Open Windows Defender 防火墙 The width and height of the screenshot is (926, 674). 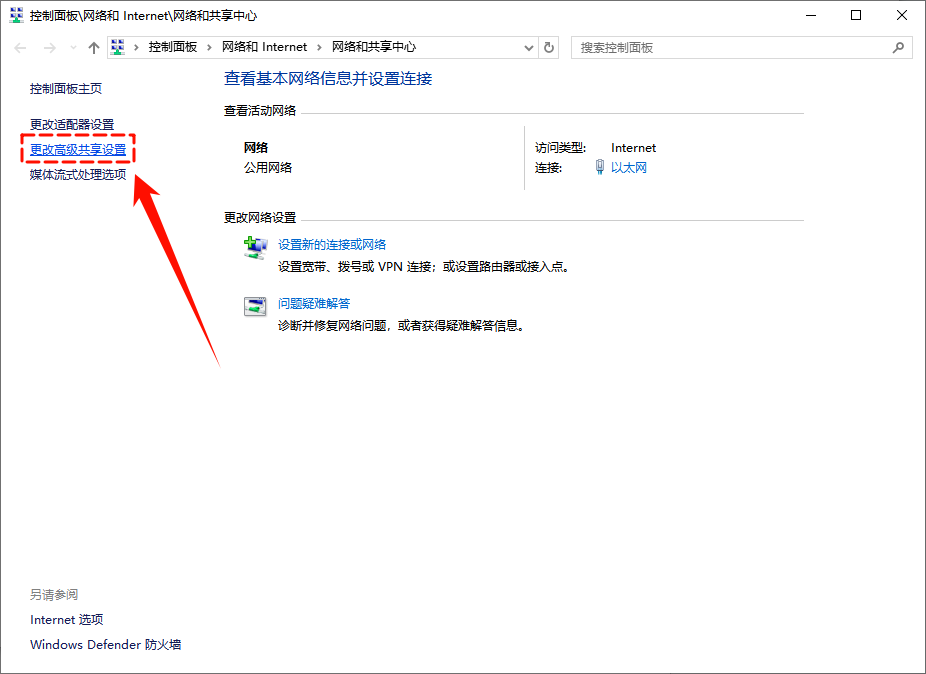click(x=104, y=645)
